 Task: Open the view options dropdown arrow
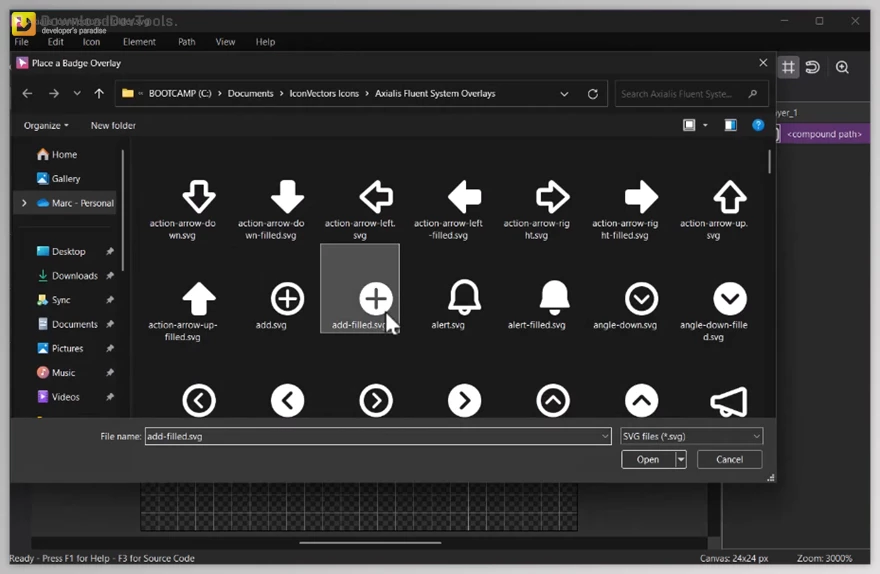(705, 126)
